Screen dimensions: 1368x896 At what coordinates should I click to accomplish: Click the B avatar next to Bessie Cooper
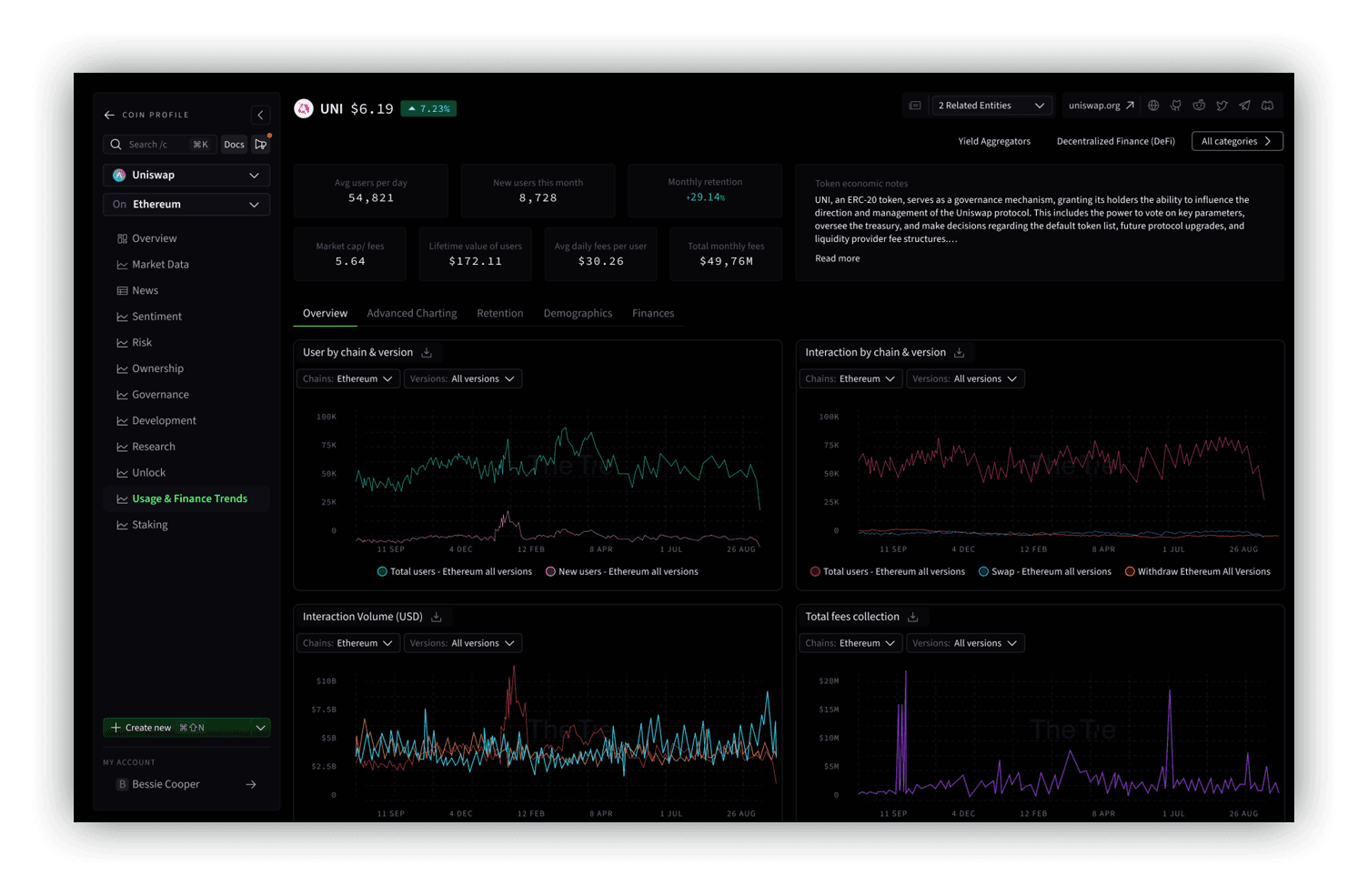(x=122, y=784)
